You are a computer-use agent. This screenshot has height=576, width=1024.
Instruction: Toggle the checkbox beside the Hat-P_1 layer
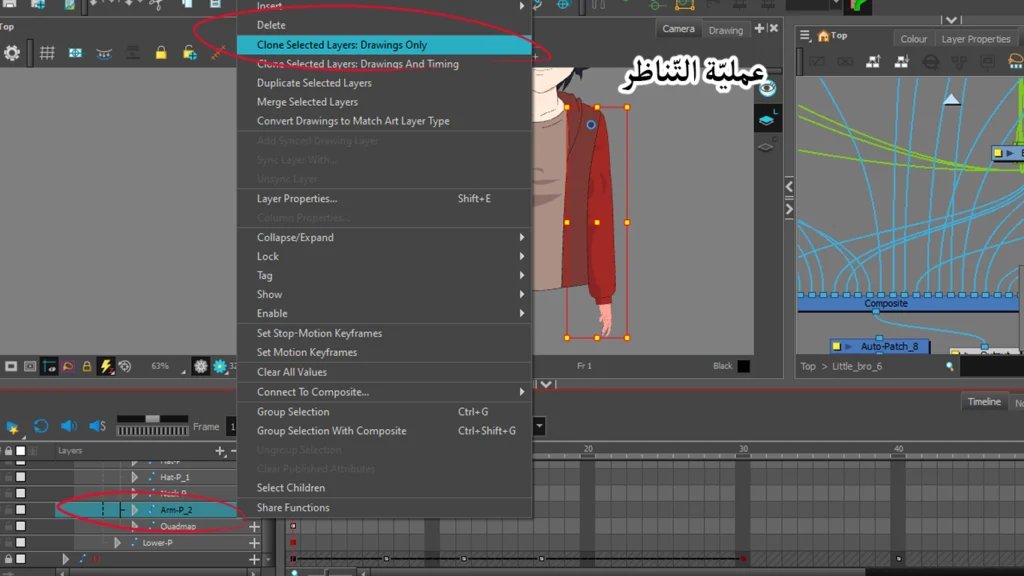point(20,477)
